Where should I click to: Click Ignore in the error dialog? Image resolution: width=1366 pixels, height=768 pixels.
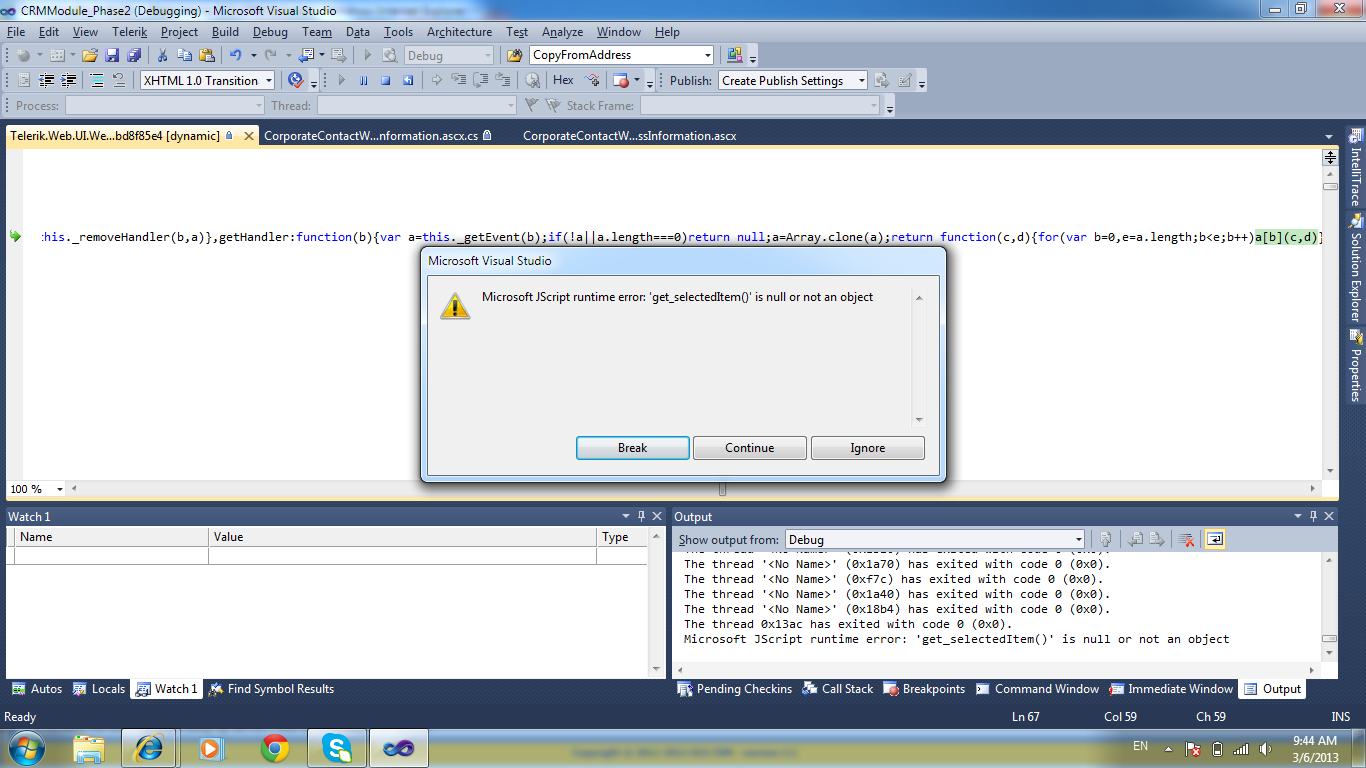point(868,448)
